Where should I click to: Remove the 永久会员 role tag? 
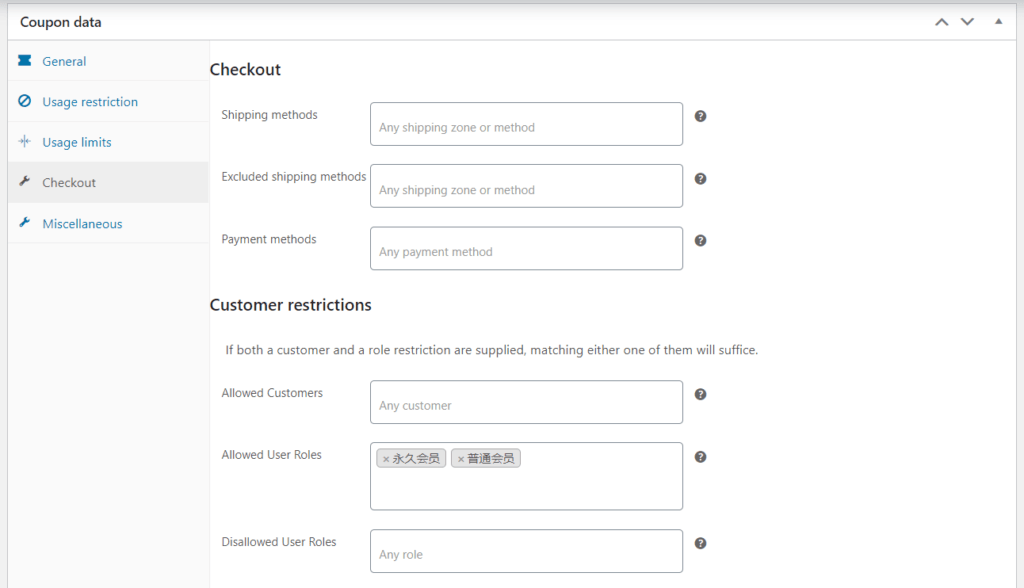pos(386,459)
